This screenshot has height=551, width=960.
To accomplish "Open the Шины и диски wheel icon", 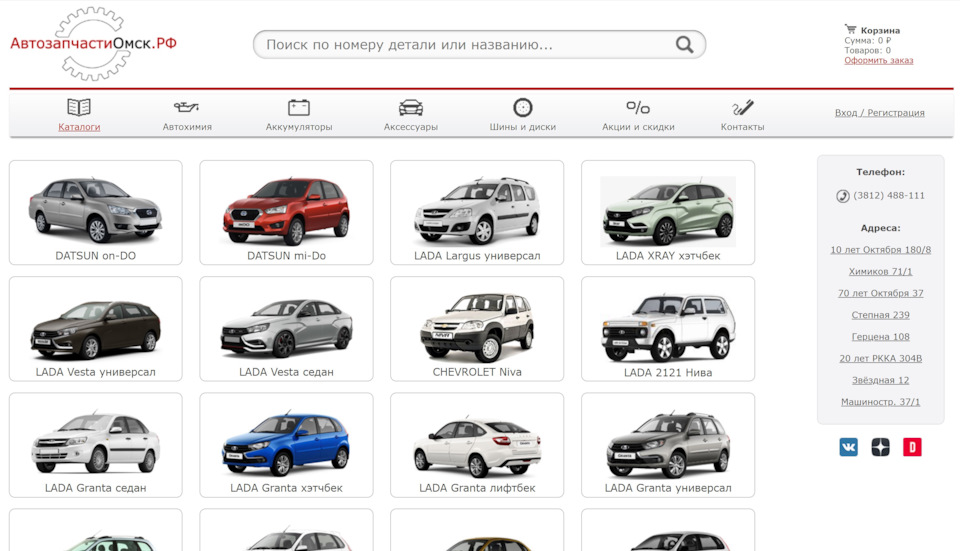I will click(522, 107).
